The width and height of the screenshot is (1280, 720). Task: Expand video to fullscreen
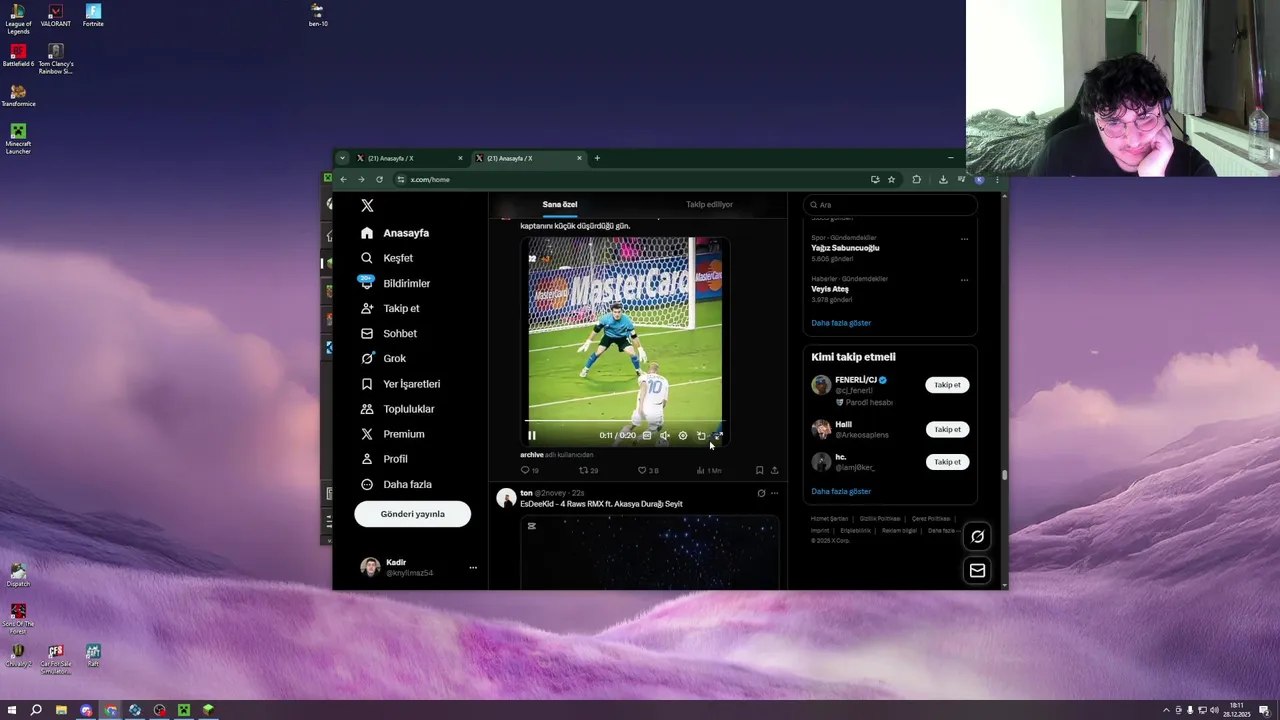coord(718,435)
